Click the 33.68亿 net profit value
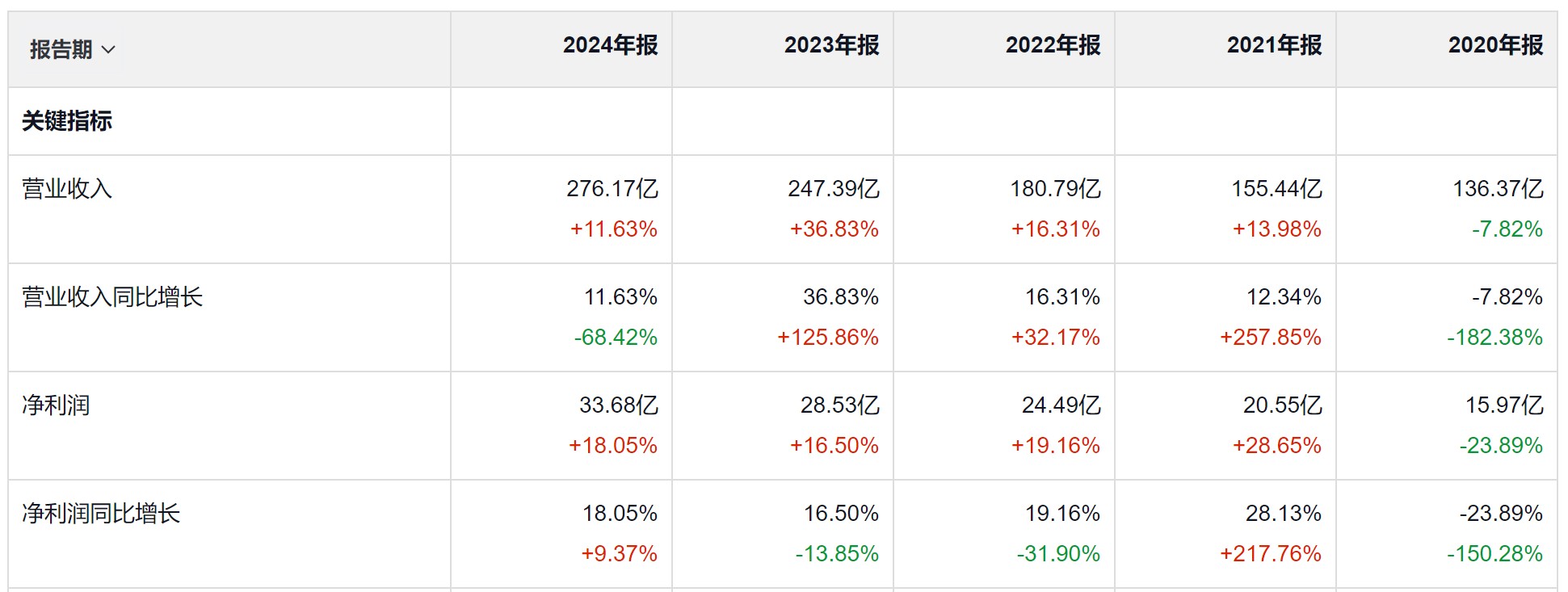1568x592 pixels. click(619, 405)
